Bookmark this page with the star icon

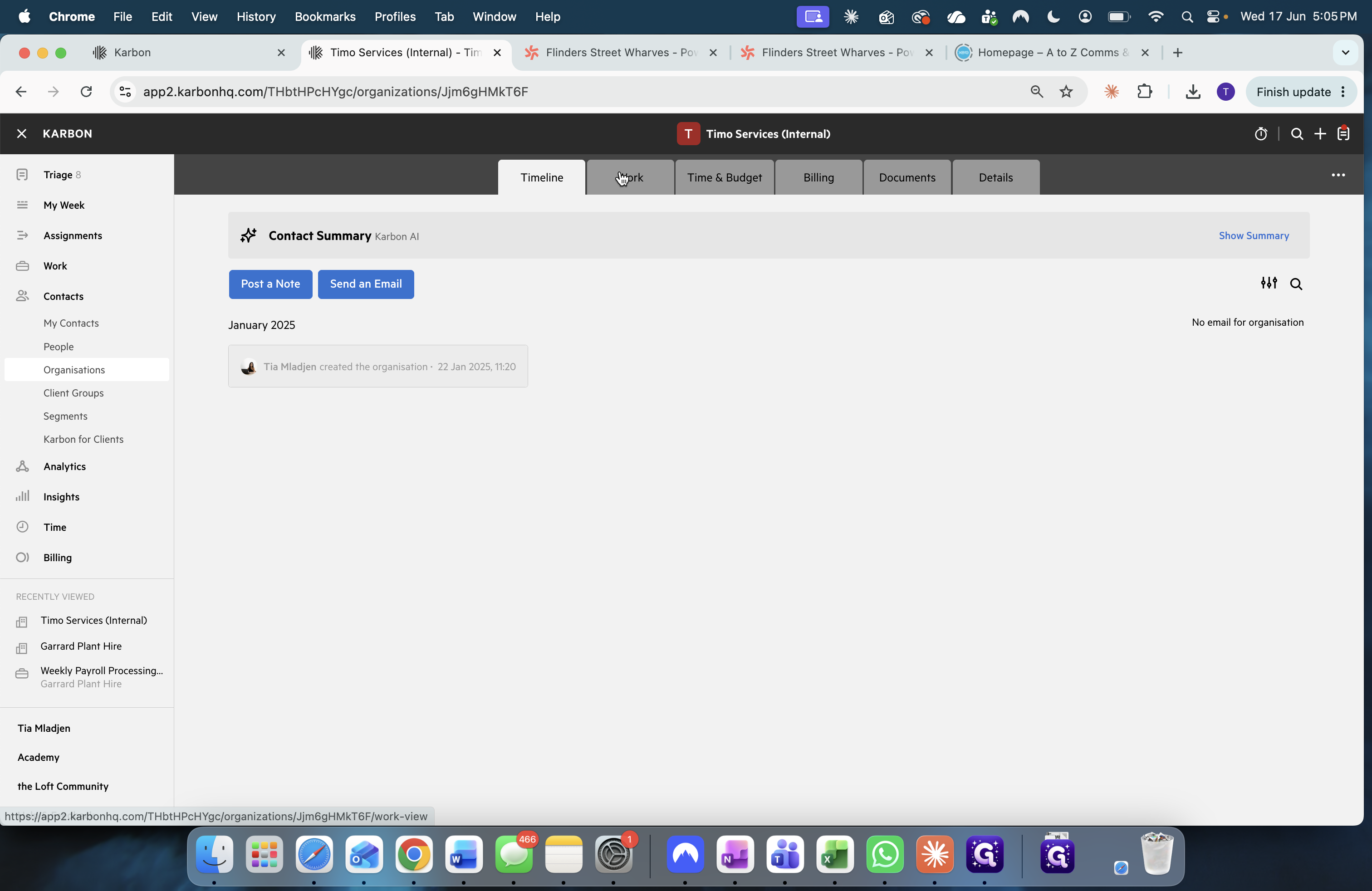[x=1066, y=92]
